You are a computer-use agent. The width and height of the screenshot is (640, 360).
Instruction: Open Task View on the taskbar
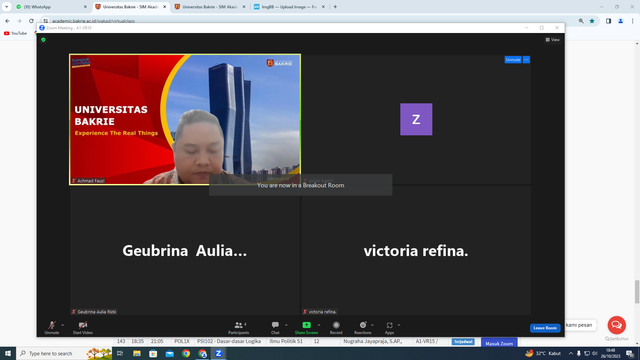120,353
